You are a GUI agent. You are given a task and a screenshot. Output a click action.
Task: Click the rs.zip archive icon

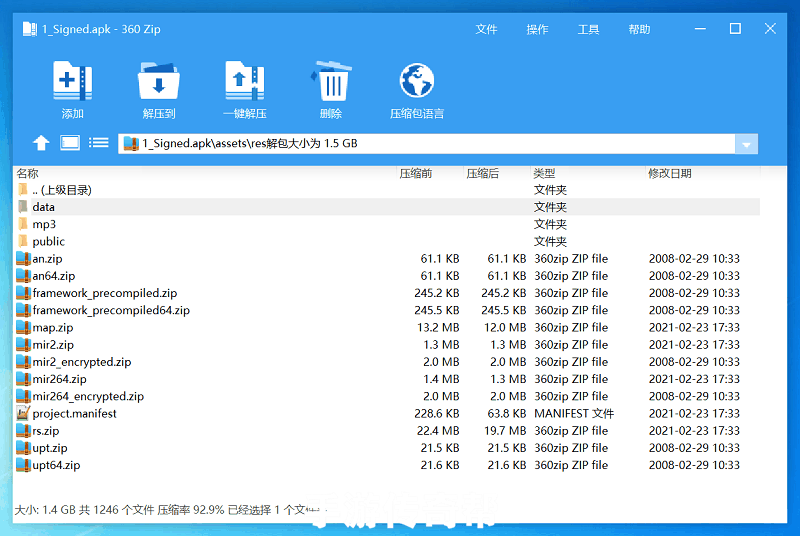pyautogui.click(x=23, y=431)
